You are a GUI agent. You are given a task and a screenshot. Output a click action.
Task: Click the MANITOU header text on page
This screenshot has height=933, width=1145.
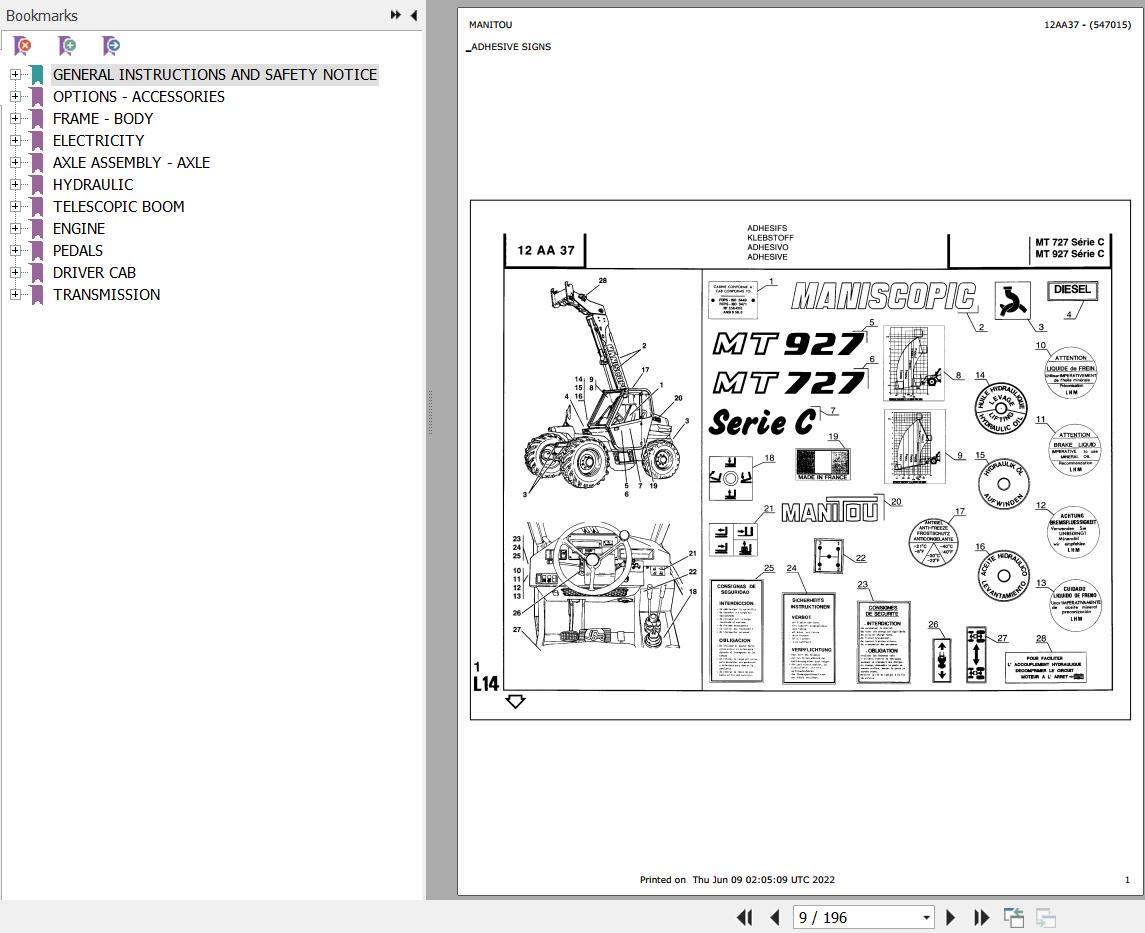[490, 25]
